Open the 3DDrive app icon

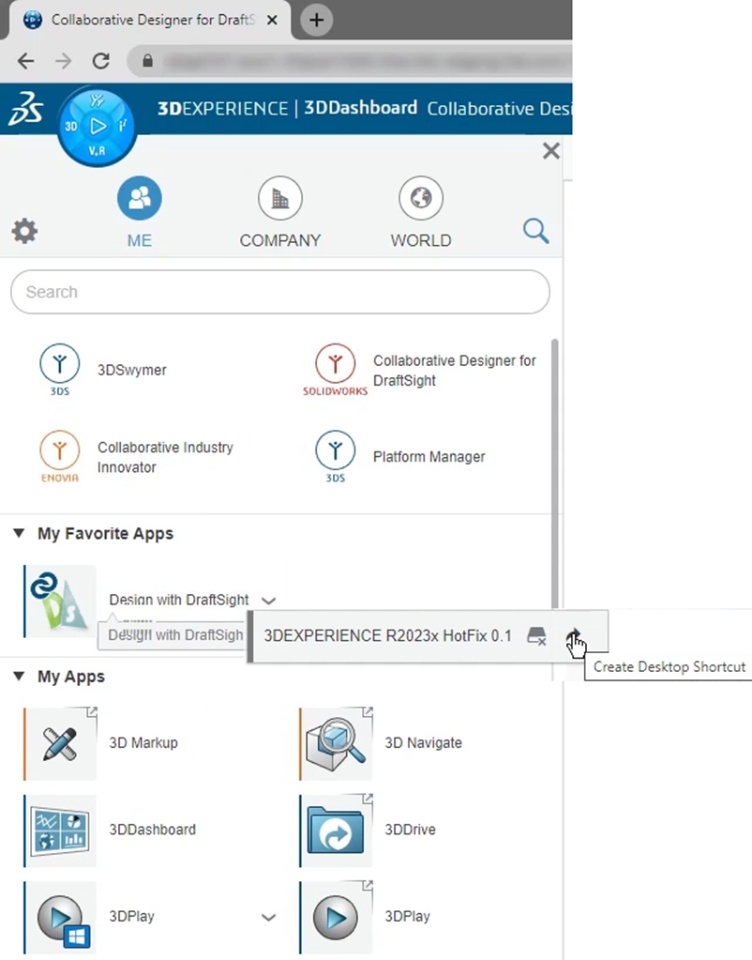click(x=336, y=830)
